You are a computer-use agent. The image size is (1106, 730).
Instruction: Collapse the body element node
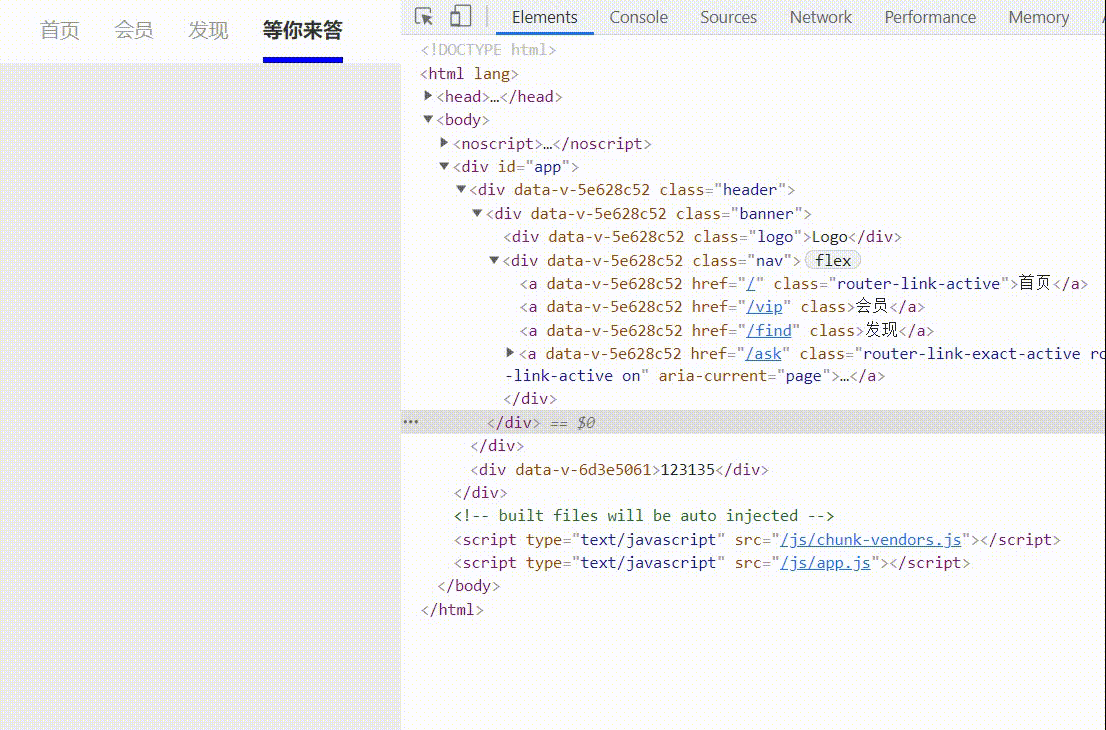pos(428,119)
